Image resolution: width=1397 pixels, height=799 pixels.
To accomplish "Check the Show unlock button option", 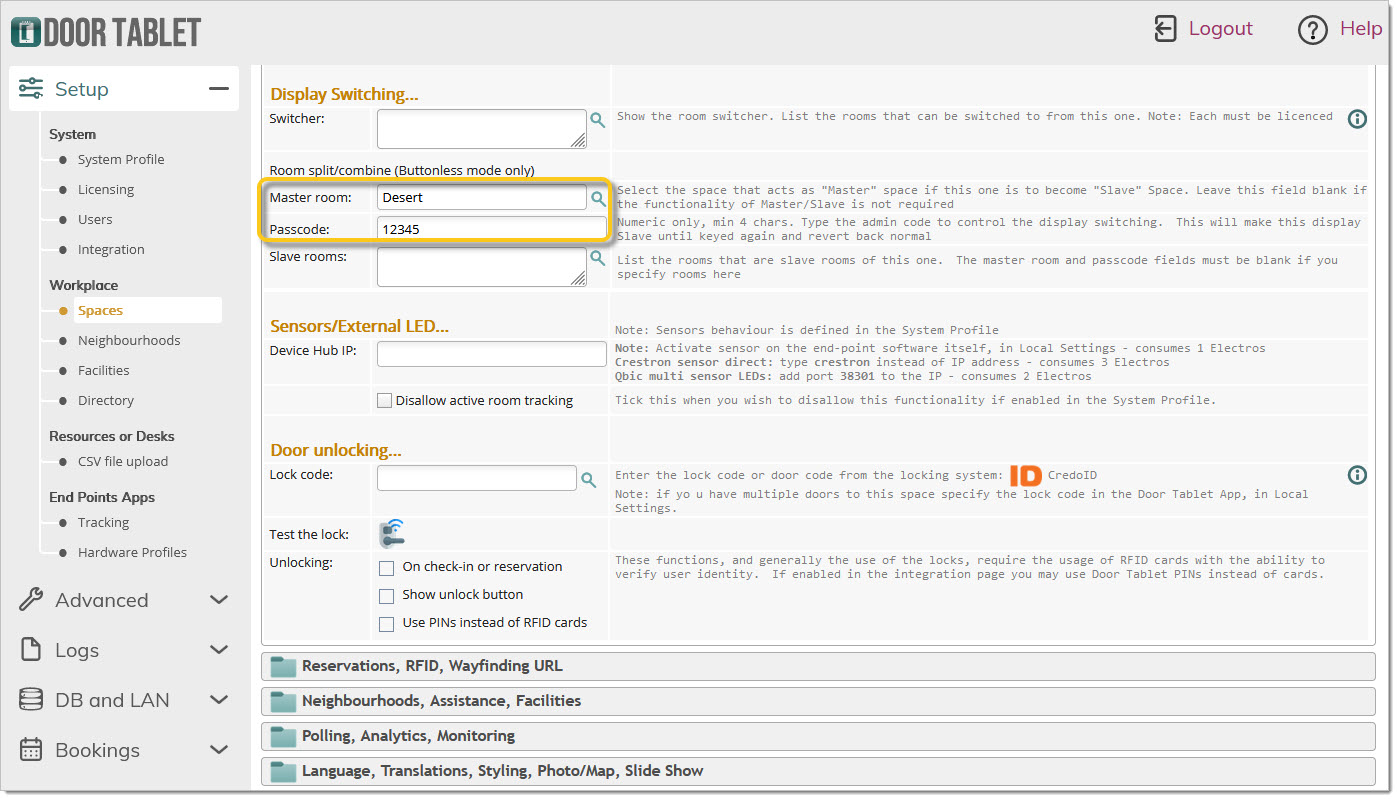I will 386,596.
